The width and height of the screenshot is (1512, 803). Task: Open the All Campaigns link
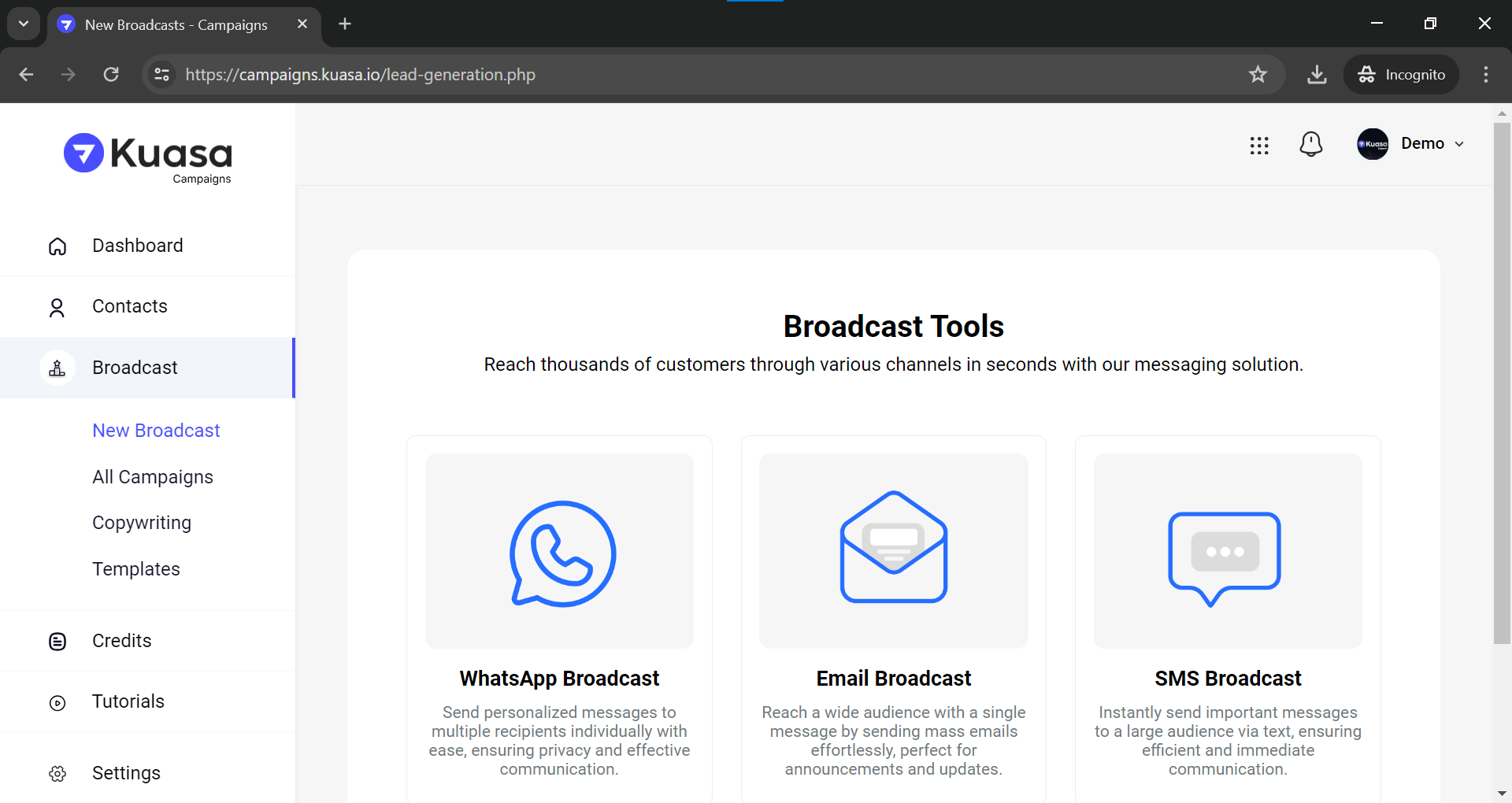(152, 477)
